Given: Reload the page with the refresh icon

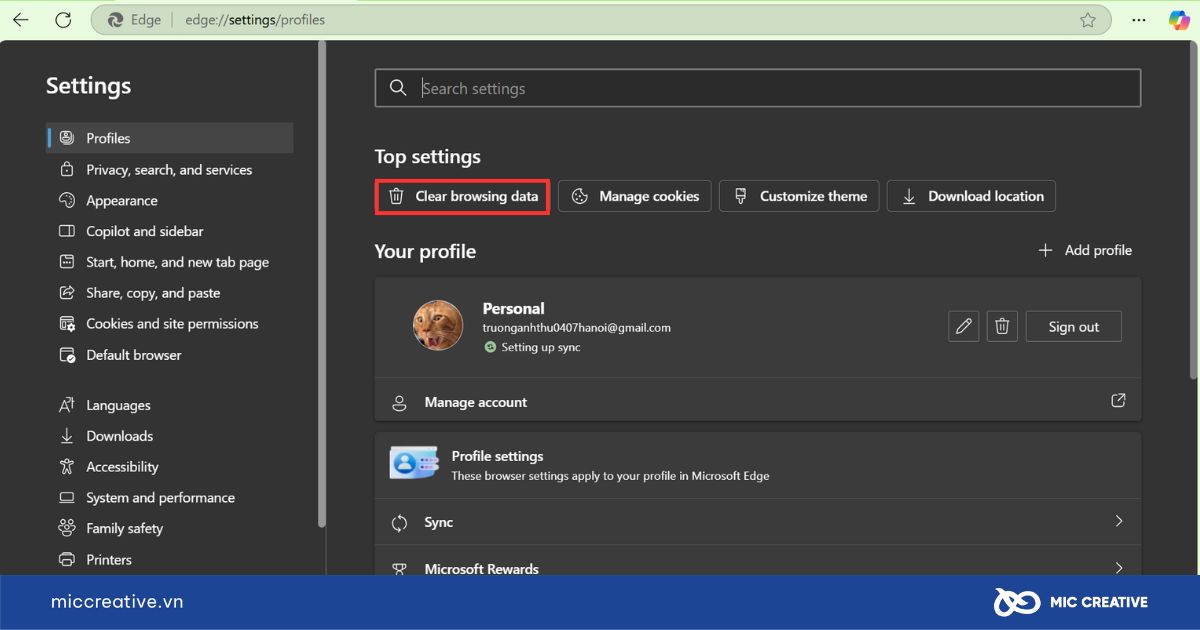Looking at the screenshot, I should [63, 20].
